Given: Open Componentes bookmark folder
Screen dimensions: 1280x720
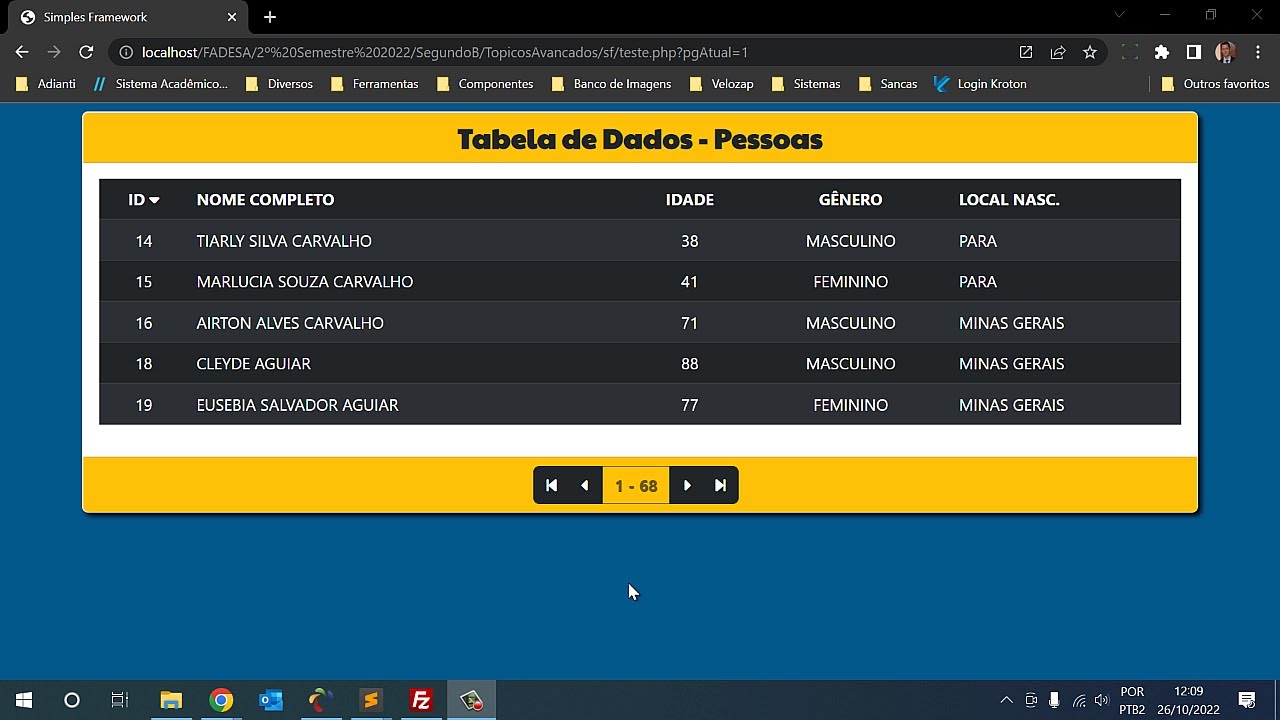Looking at the screenshot, I should tap(485, 84).
